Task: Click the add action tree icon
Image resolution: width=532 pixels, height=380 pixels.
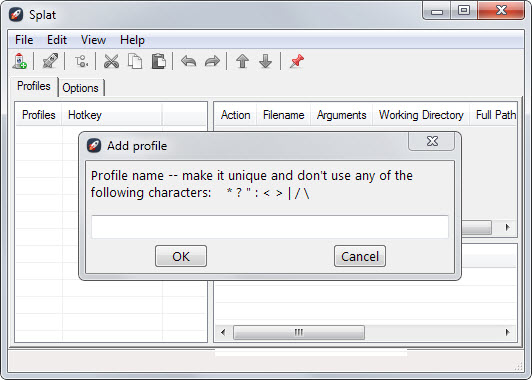Action: pyautogui.click(x=81, y=61)
